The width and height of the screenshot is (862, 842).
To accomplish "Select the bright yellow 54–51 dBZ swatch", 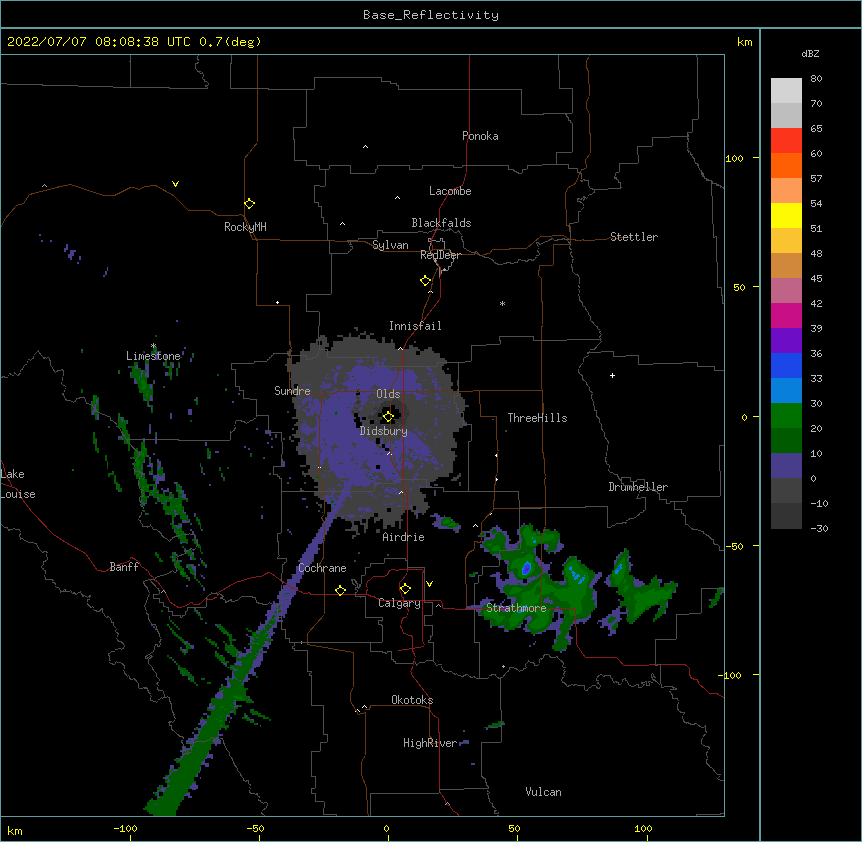I will click(x=786, y=215).
